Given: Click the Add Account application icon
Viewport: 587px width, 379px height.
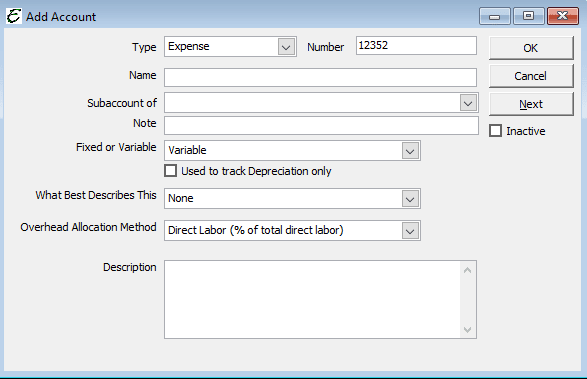Looking at the screenshot, I should click(14, 16).
